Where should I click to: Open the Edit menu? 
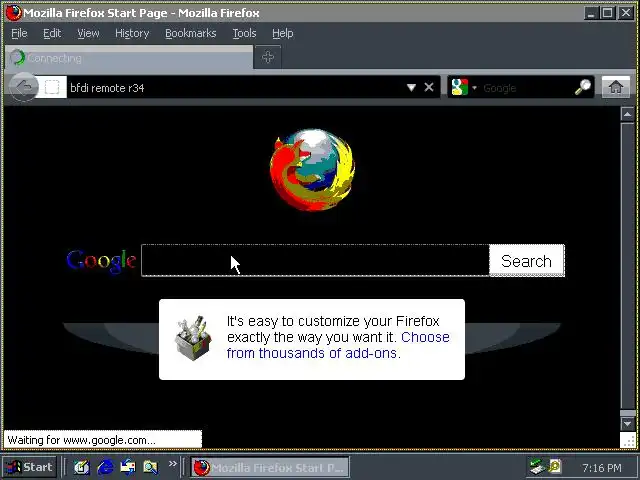(x=52, y=33)
